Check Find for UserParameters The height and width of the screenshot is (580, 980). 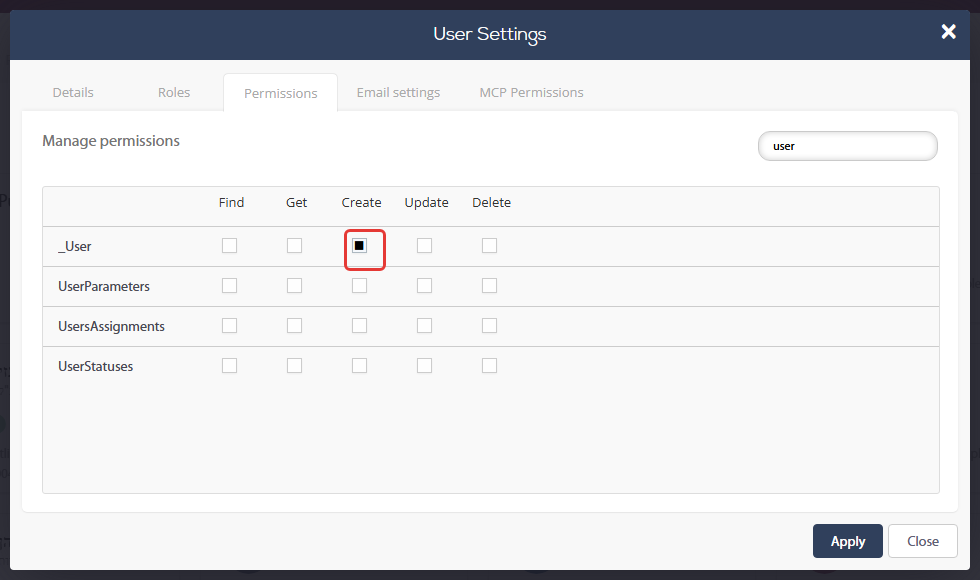(229, 286)
